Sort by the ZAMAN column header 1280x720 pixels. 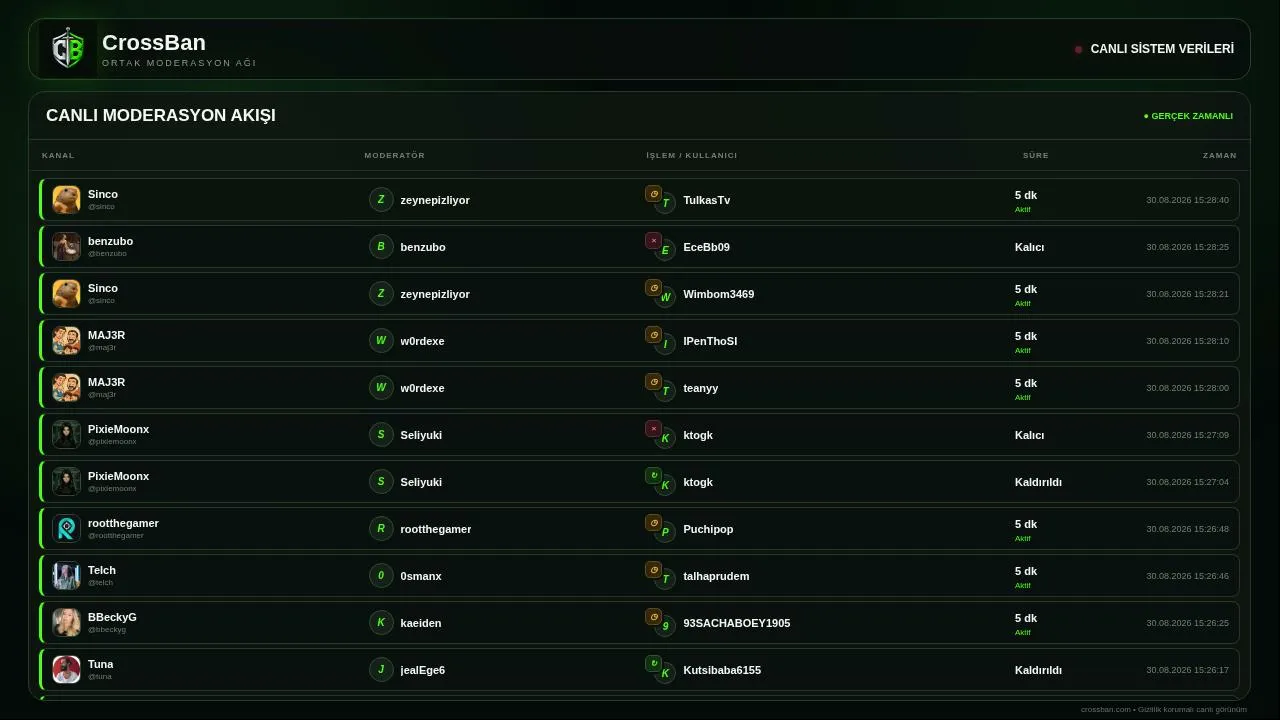click(1220, 155)
